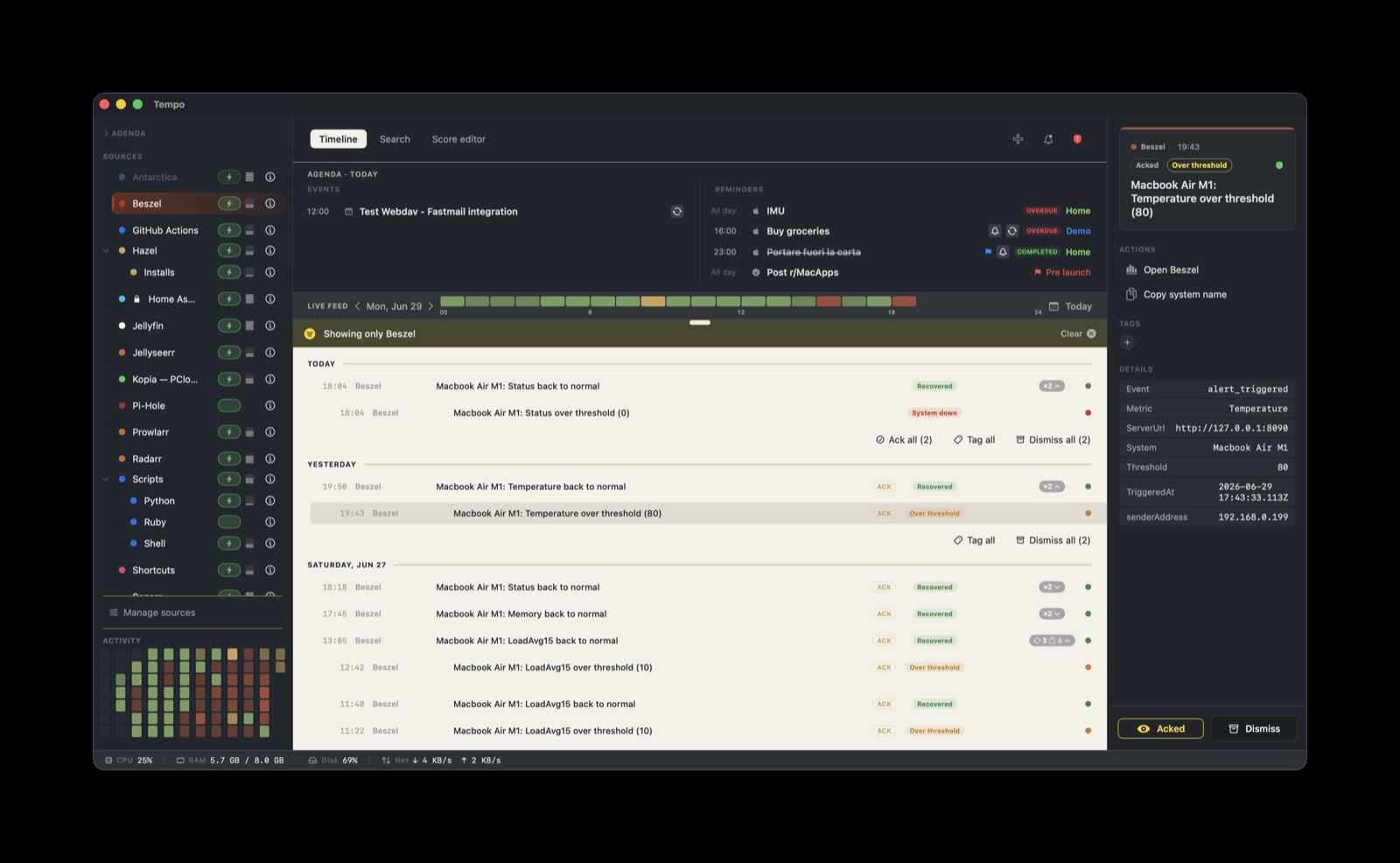Screen dimensions: 1400x863
Task: Go to next day in live feed
Action: [x=430, y=306]
